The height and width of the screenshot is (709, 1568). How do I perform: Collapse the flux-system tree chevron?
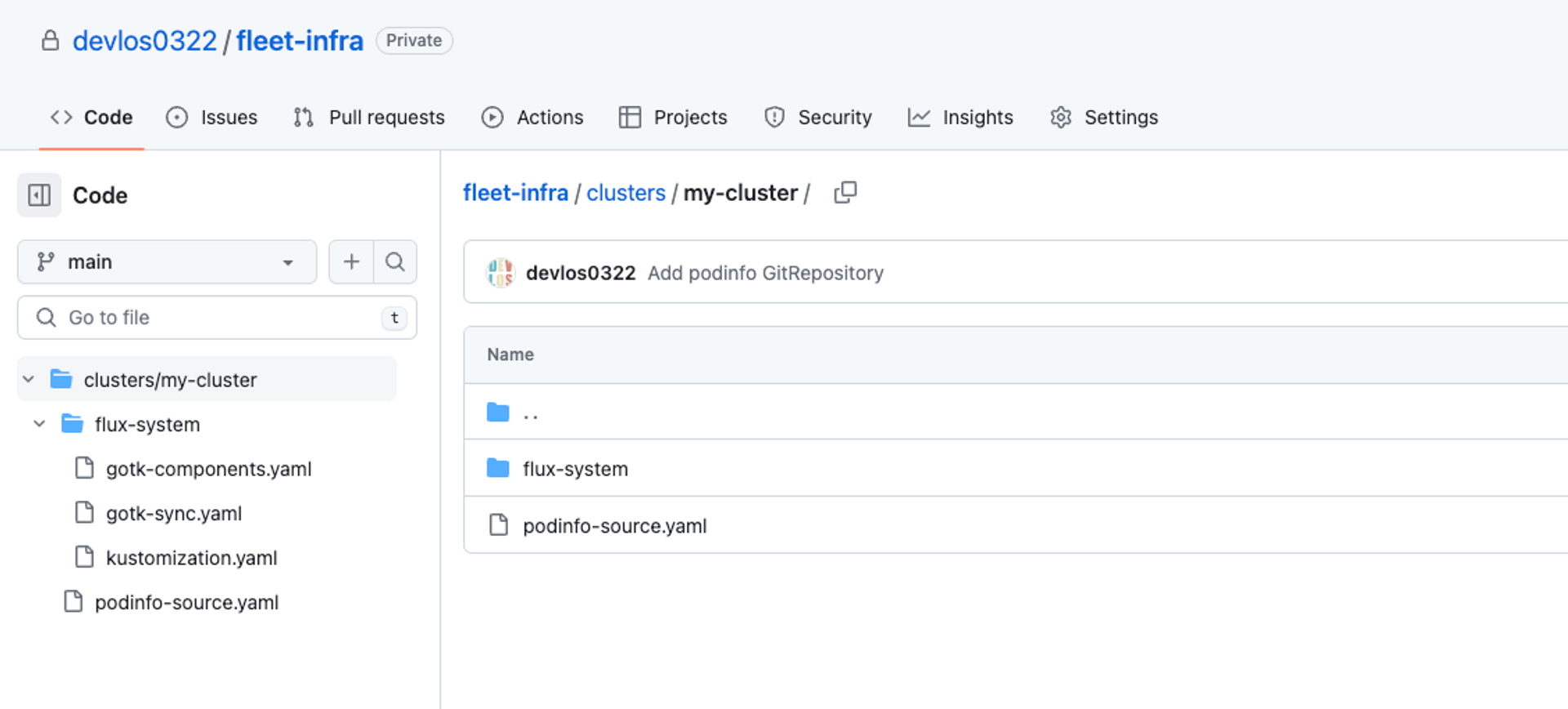tap(39, 424)
